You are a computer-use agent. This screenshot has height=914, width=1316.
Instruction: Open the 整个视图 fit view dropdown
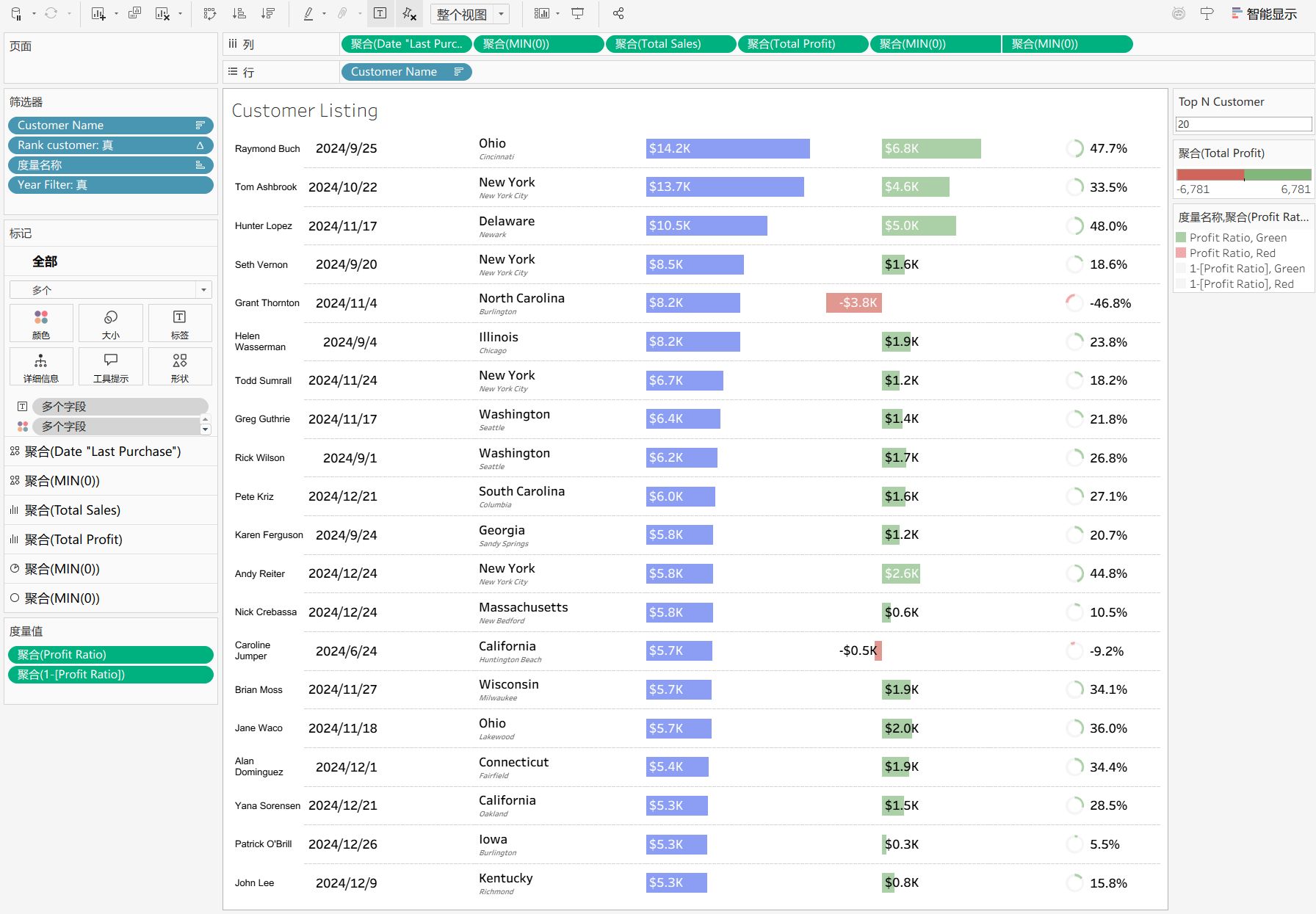(500, 13)
